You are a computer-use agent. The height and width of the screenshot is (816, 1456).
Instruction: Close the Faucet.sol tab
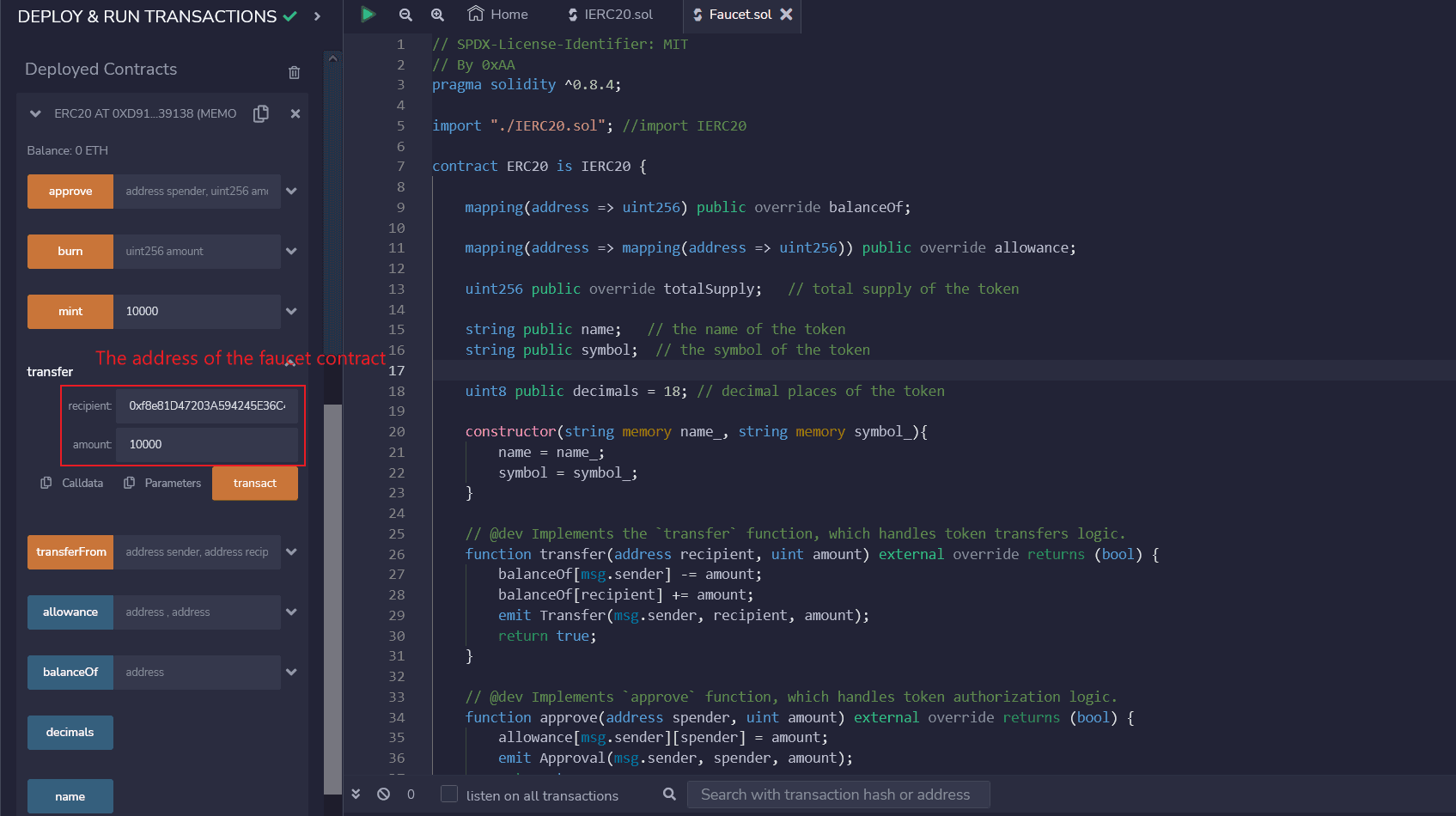pyautogui.click(x=786, y=15)
